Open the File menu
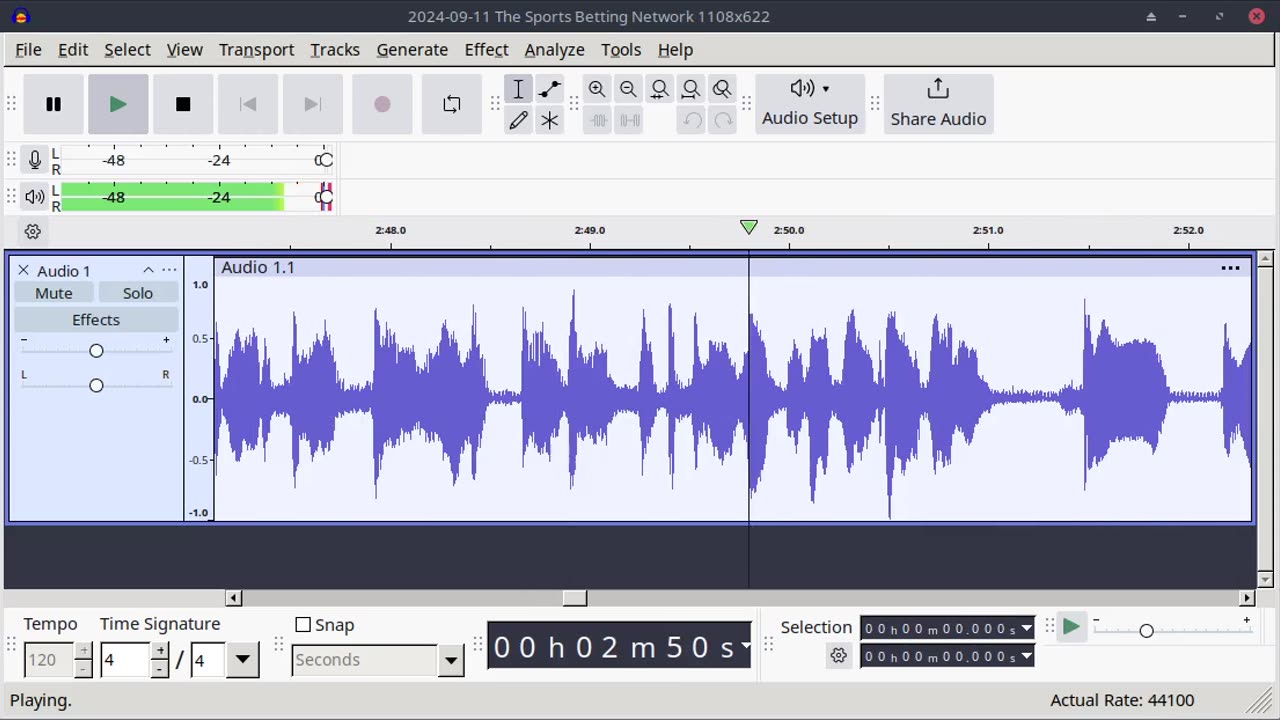 (28, 49)
